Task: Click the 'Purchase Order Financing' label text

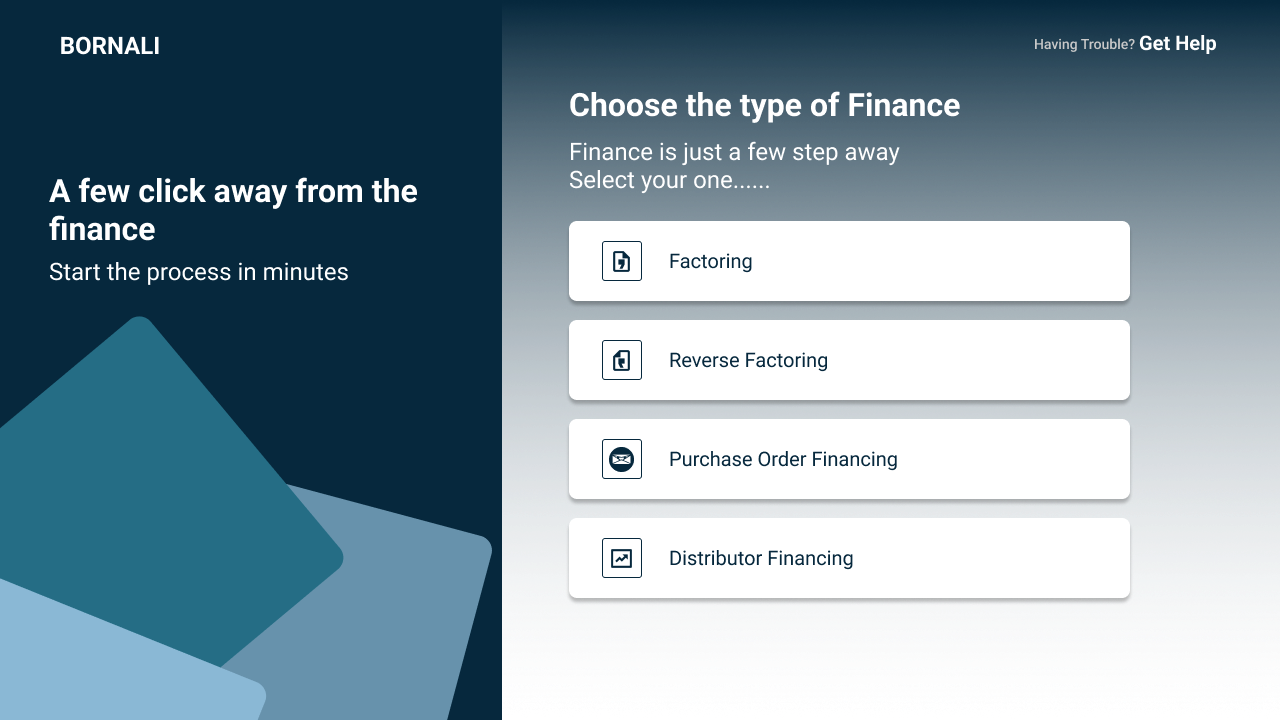Action: pos(783,459)
